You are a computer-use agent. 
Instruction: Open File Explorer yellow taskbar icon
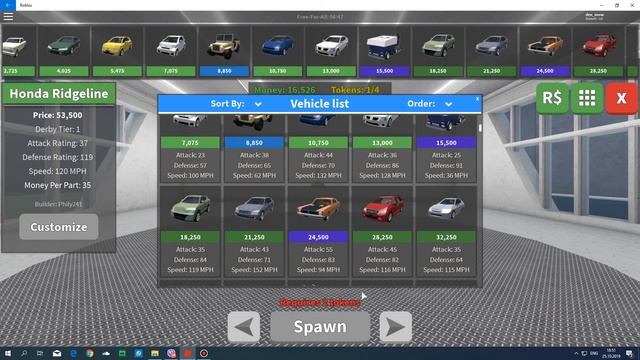(155, 353)
